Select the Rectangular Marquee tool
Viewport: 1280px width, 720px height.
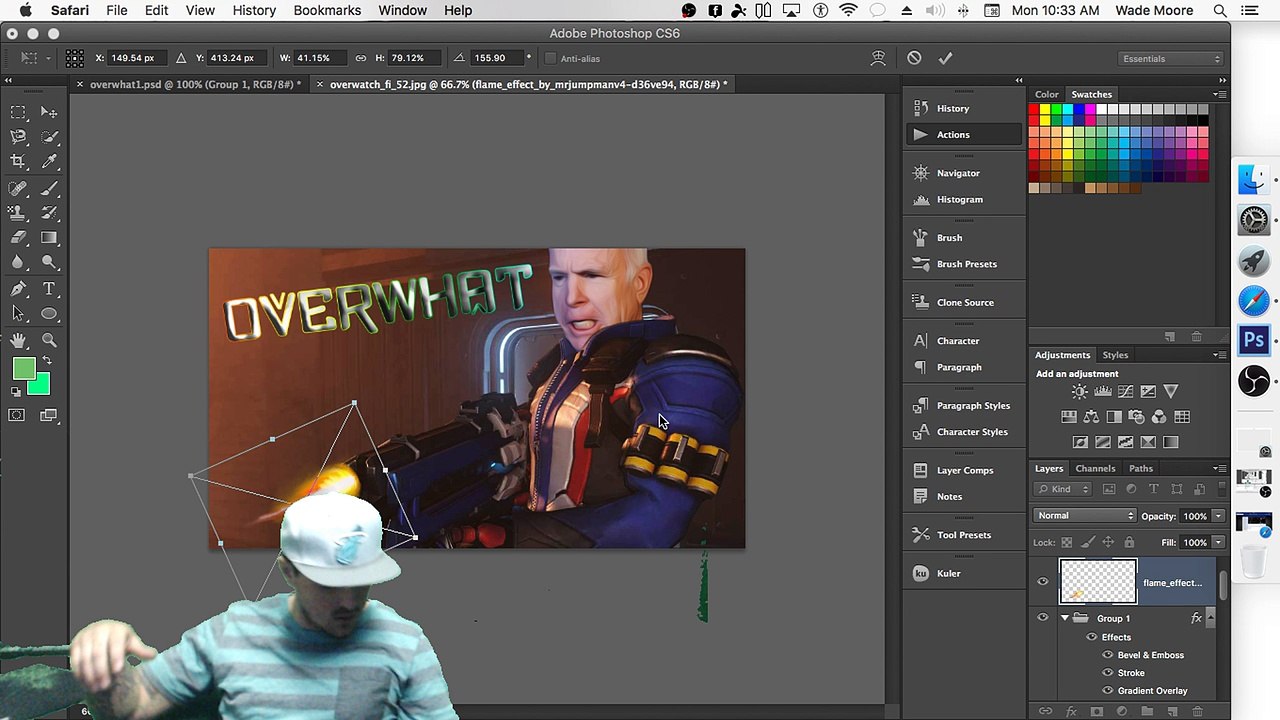click(x=18, y=113)
